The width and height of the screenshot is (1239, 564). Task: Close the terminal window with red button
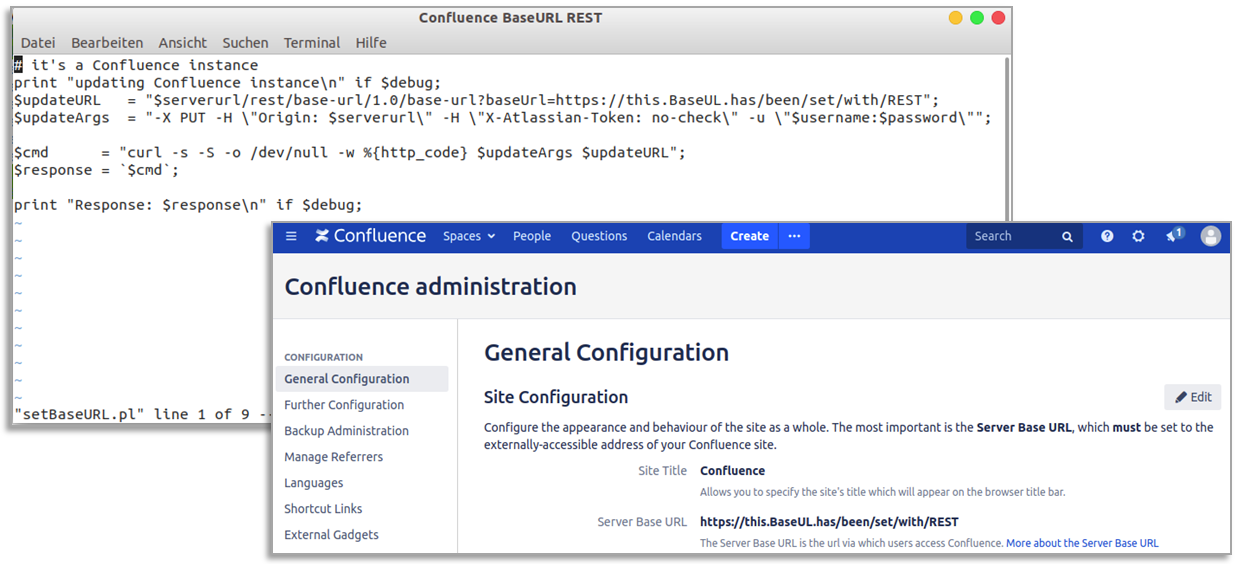pyautogui.click(x=997, y=18)
